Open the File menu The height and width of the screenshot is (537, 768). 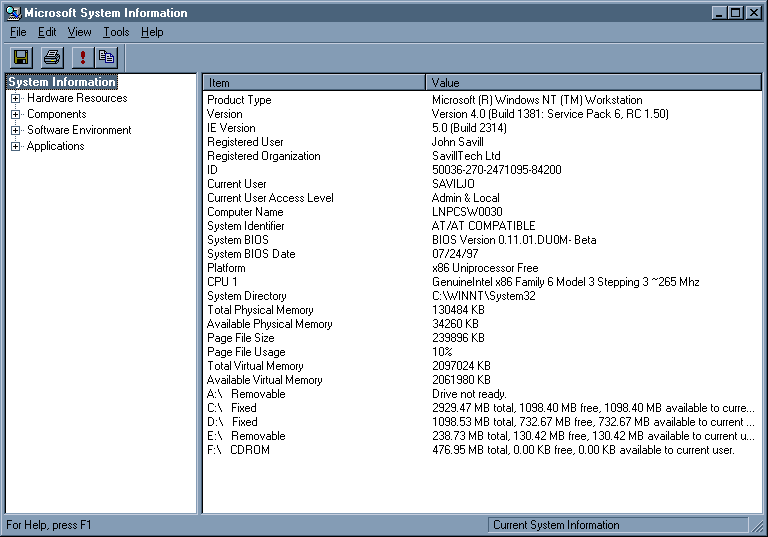pyautogui.click(x=18, y=32)
